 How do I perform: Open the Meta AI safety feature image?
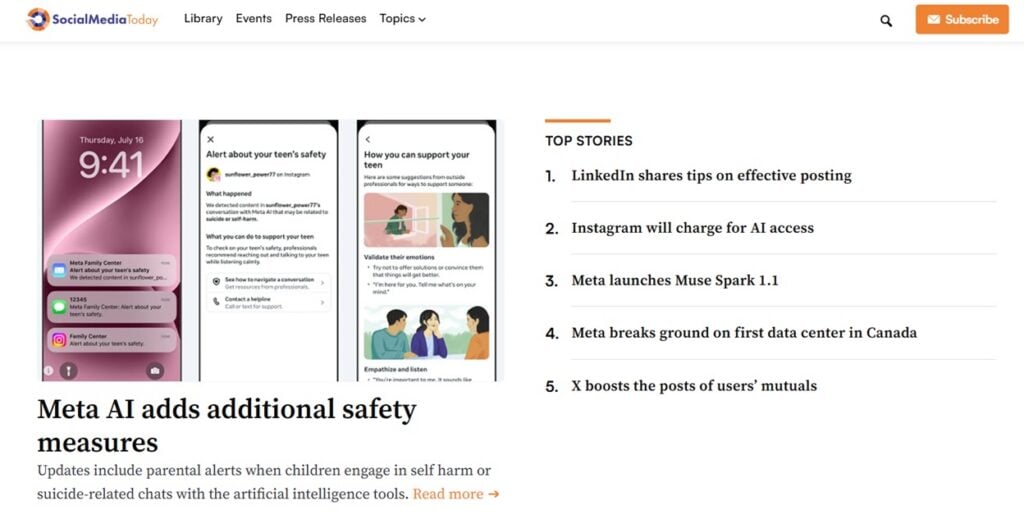pyautogui.click(x=269, y=250)
